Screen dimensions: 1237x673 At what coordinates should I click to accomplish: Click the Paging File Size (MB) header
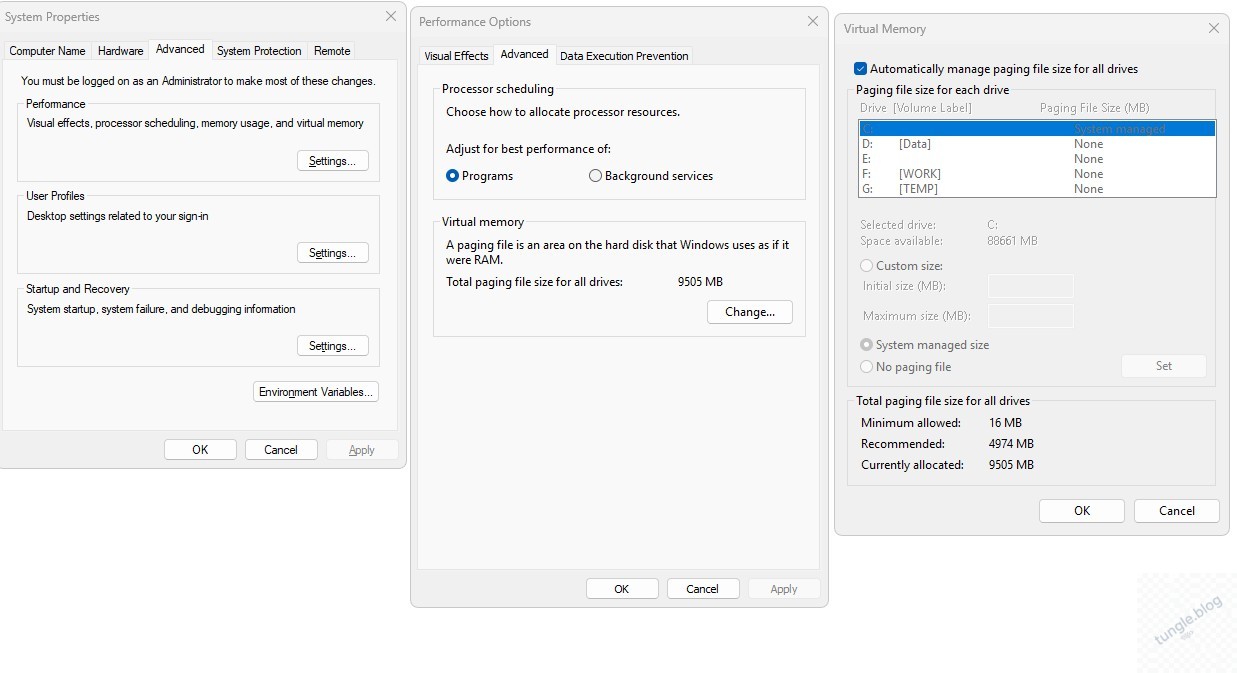1094,108
